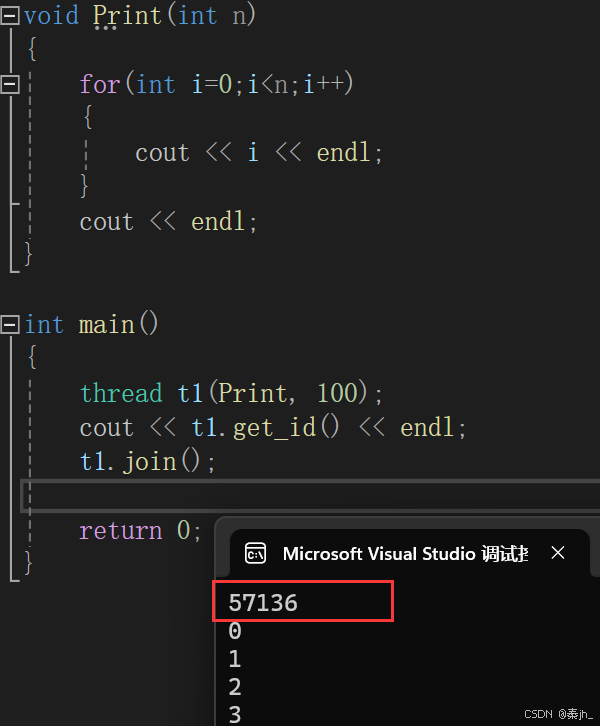Click console output line '0'
This screenshot has width=600, height=726.
235,631
